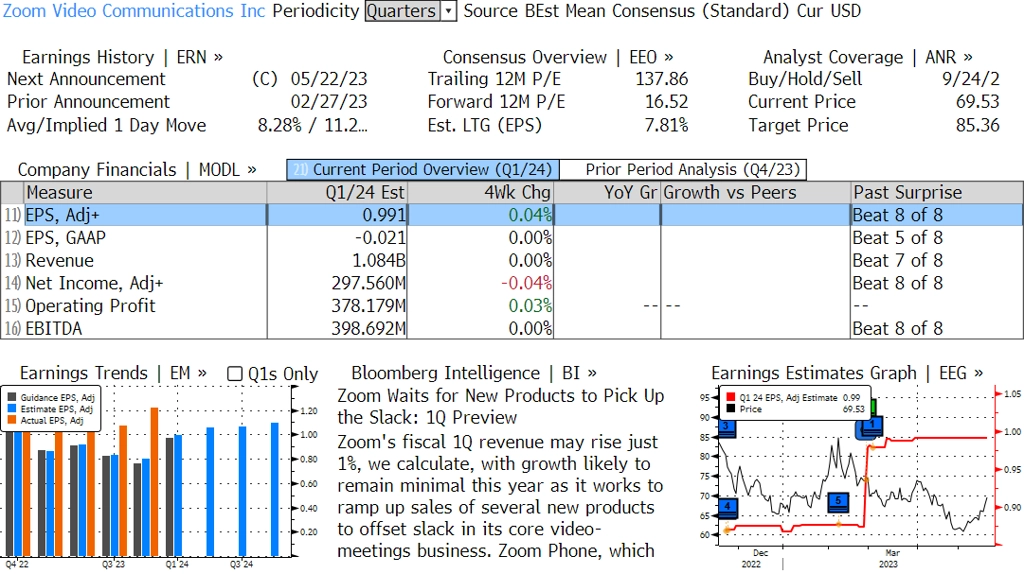
Task: Click Beat 5 of 8 for EPS GAAP
Action: (897, 238)
